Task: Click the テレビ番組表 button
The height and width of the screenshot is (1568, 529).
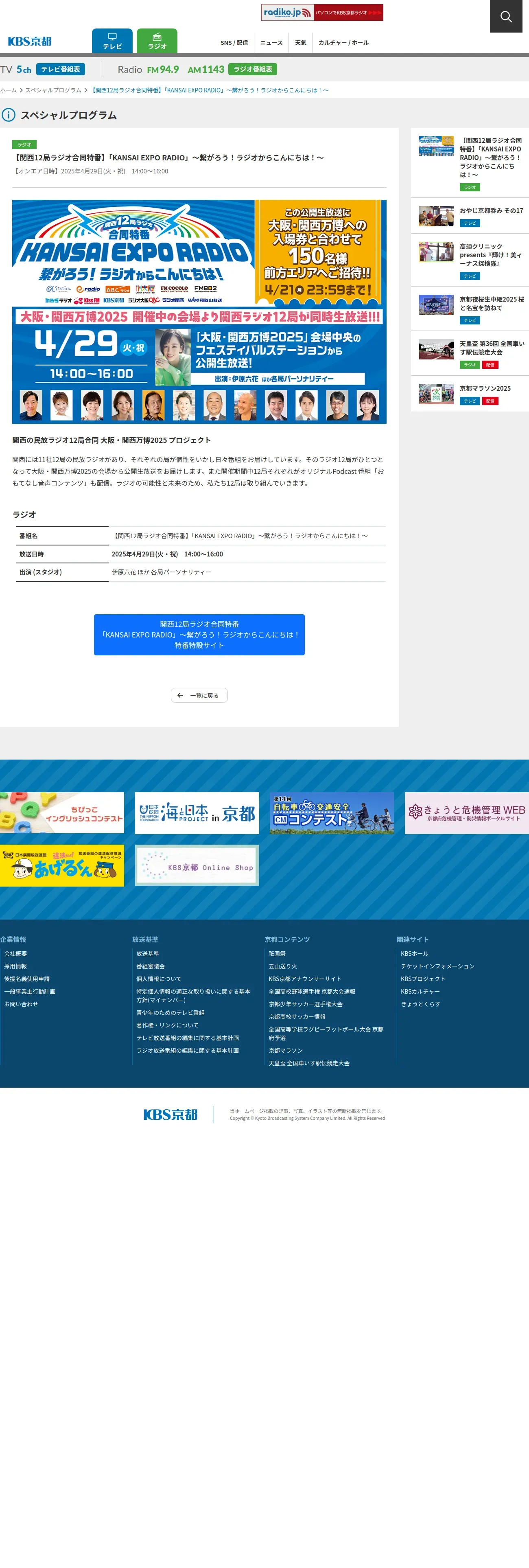Action: [60, 69]
